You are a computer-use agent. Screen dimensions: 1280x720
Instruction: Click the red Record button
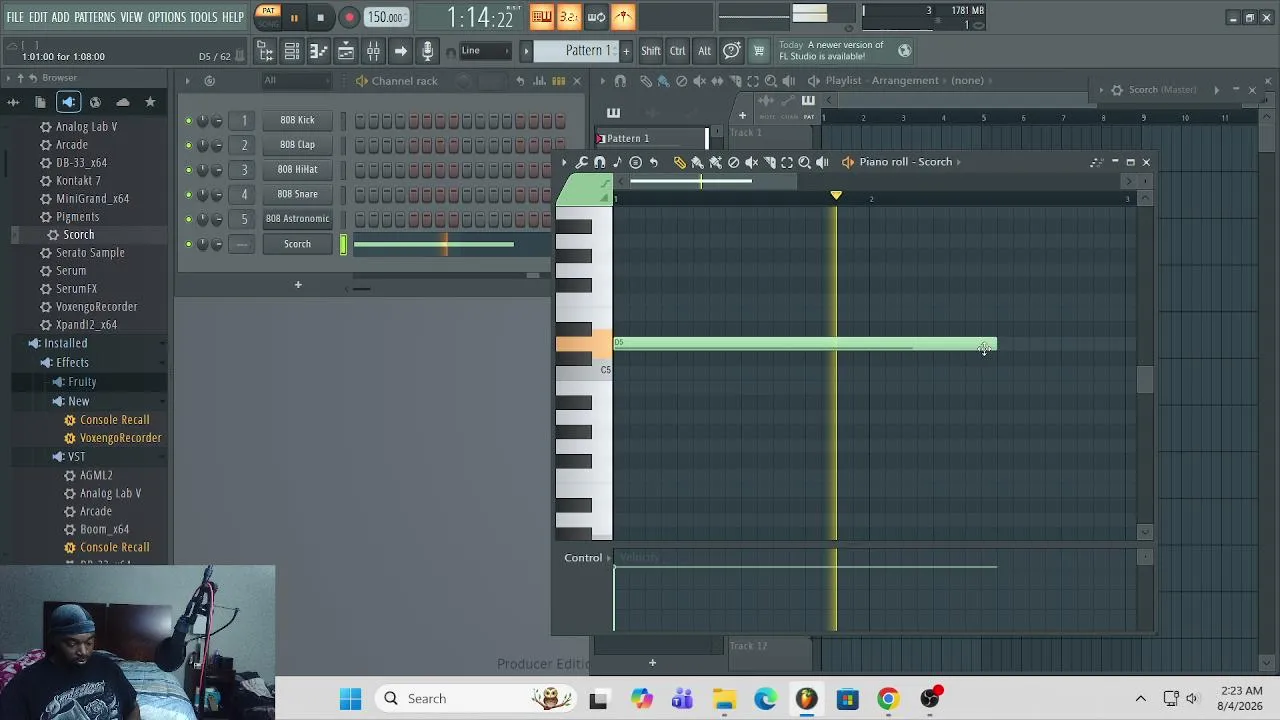pyautogui.click(x=349, y=17)
